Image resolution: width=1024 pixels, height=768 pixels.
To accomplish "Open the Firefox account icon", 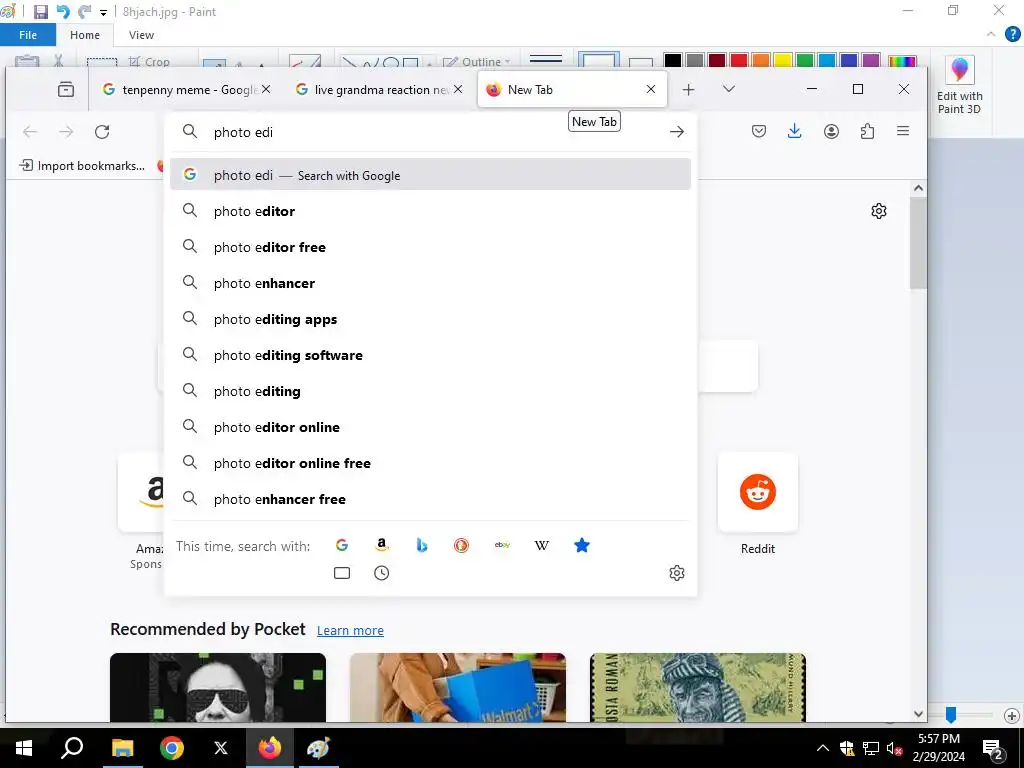I will point(831,131).
